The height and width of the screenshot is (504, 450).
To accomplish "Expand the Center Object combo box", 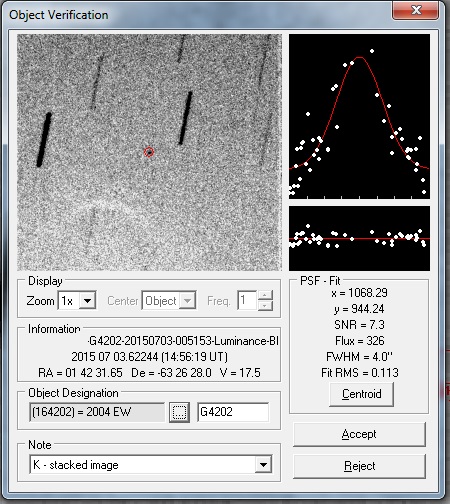I will tap(188, 301).
